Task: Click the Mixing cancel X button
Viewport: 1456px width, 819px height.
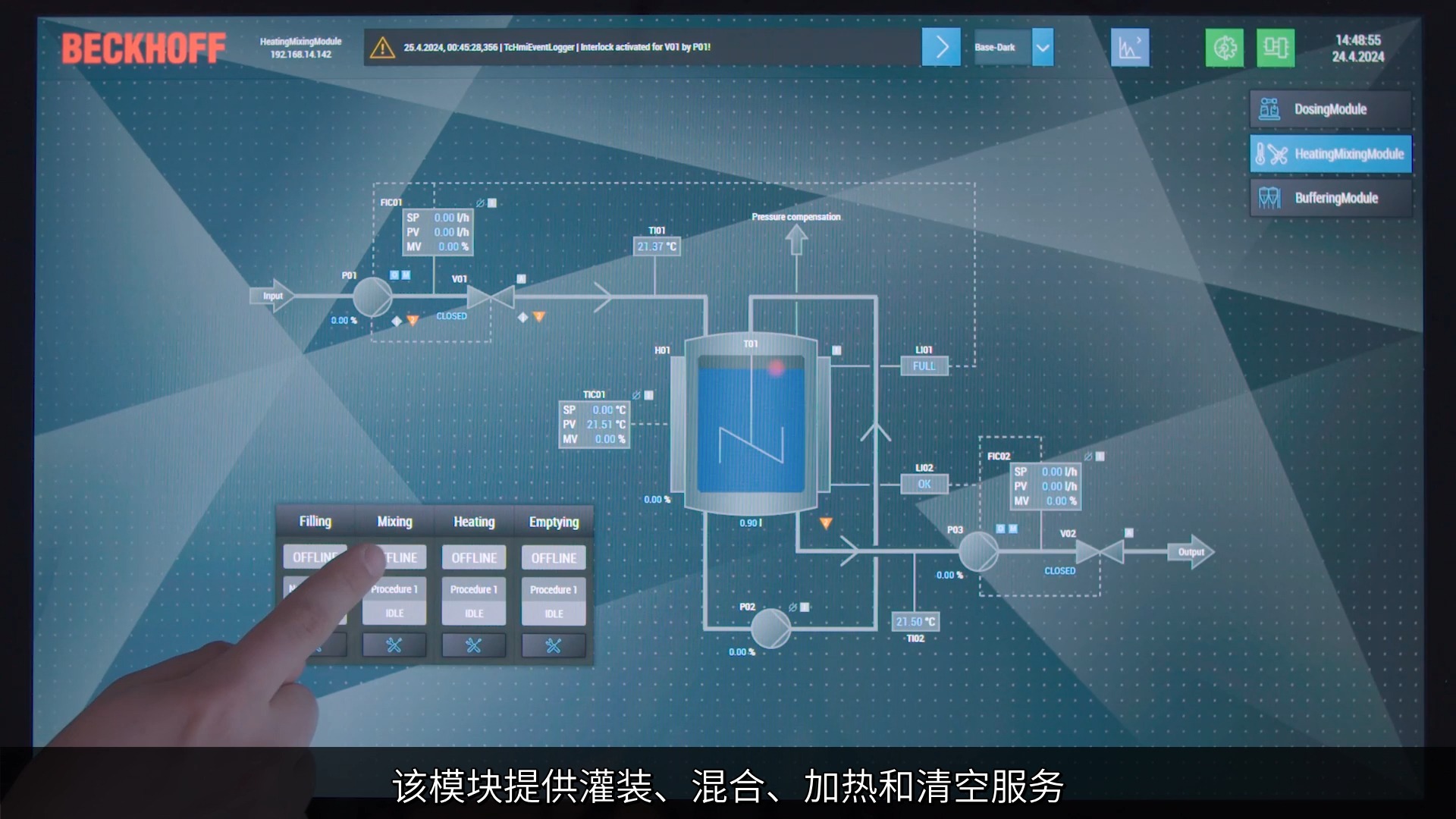Action: (393, 644)
